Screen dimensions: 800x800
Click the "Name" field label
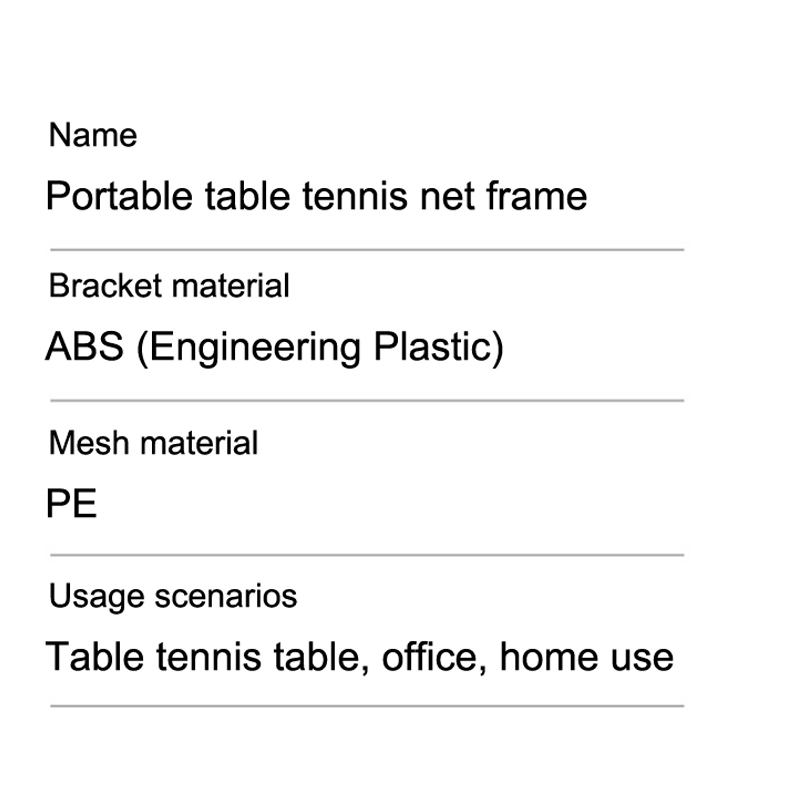[92, 135]
